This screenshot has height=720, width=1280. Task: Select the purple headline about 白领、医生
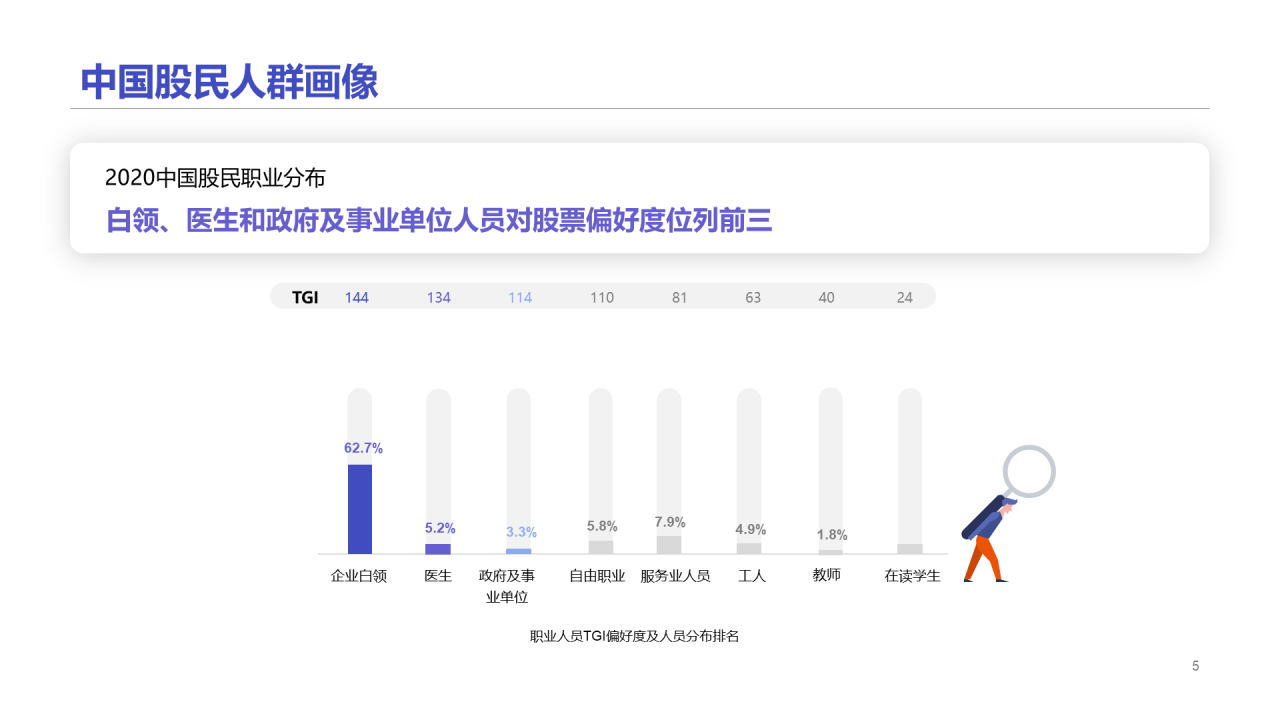click(x=439, y=220)
